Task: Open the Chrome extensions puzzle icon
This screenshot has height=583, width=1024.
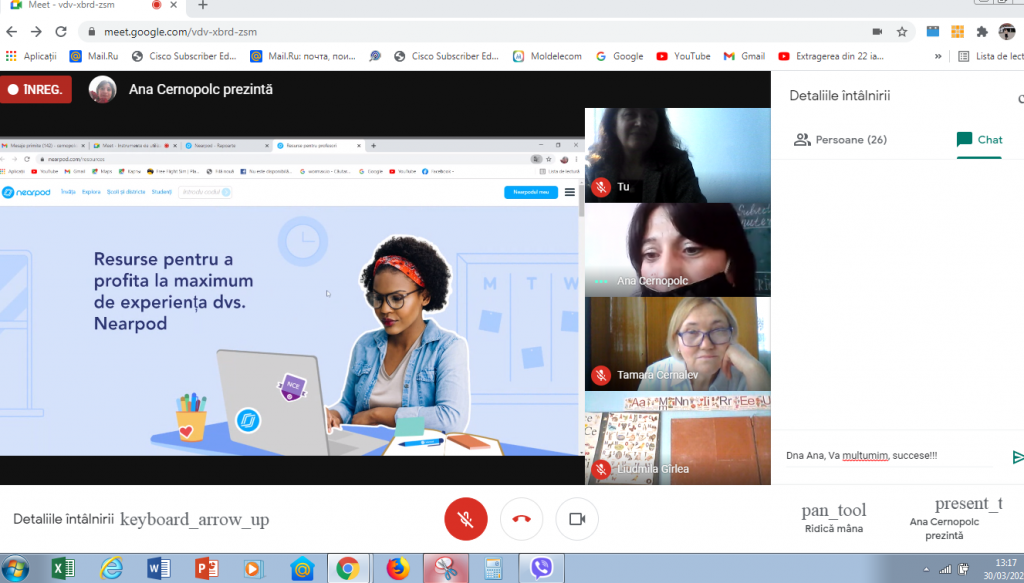Action: pyautogui.click(x=981, y=31)
